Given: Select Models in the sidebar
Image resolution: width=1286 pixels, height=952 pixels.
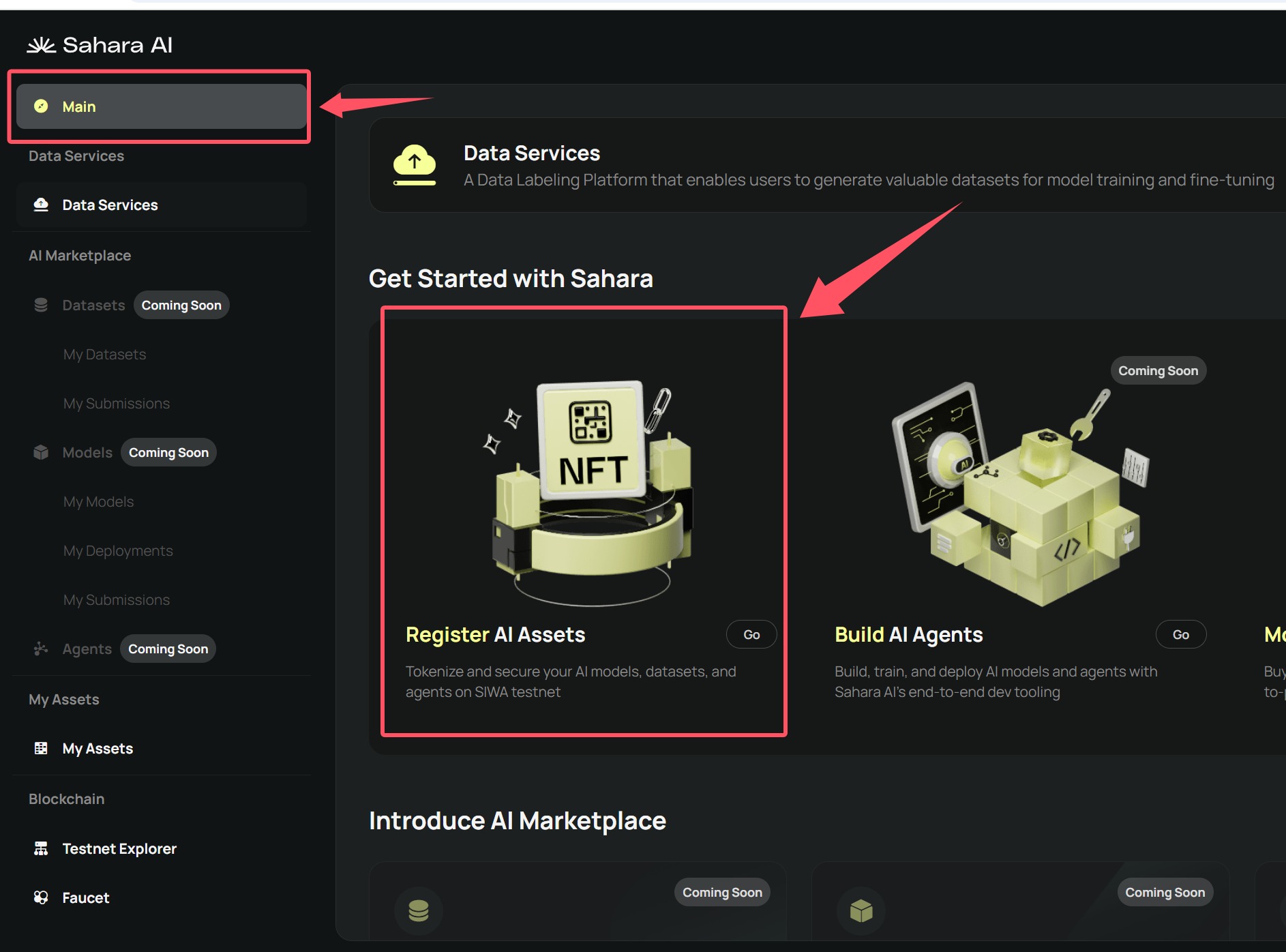Looking at the screenshot, I should click(x=87, y=452).
